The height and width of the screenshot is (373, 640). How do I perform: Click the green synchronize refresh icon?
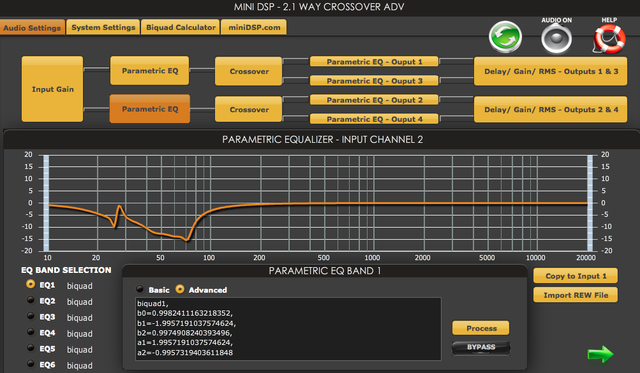tap(505, 37)
